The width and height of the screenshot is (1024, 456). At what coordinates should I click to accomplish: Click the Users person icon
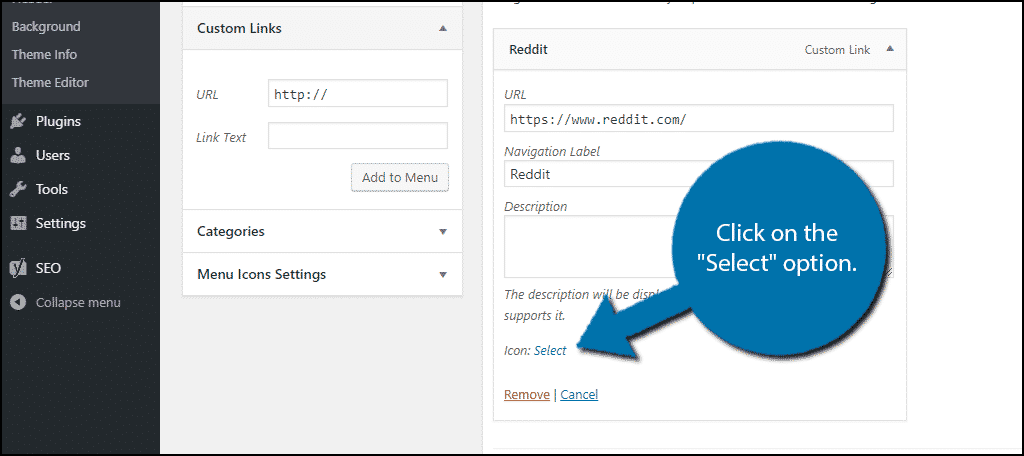[x=18, y=156]
